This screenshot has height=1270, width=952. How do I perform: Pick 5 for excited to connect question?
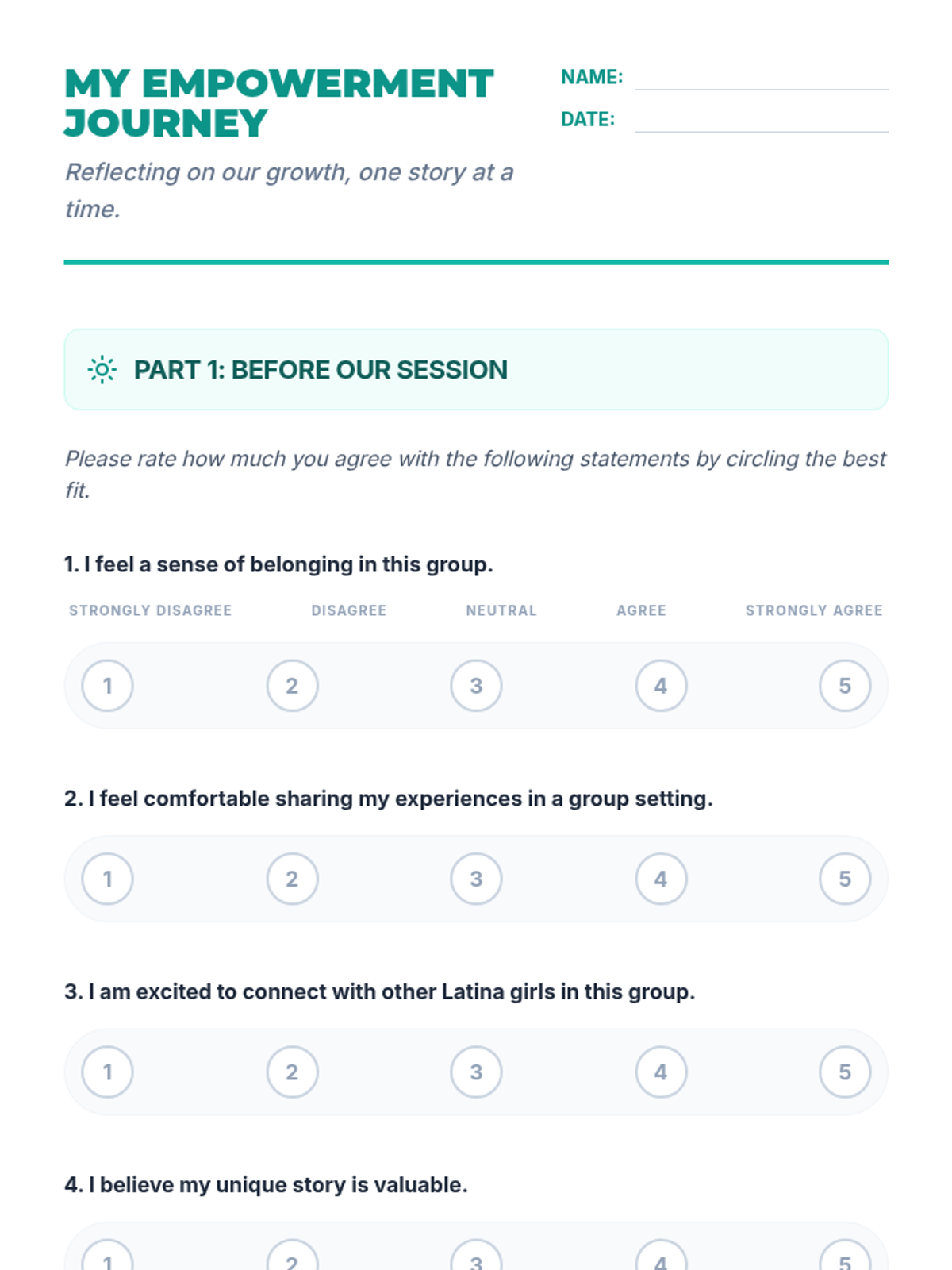(x=845, y=1072)
